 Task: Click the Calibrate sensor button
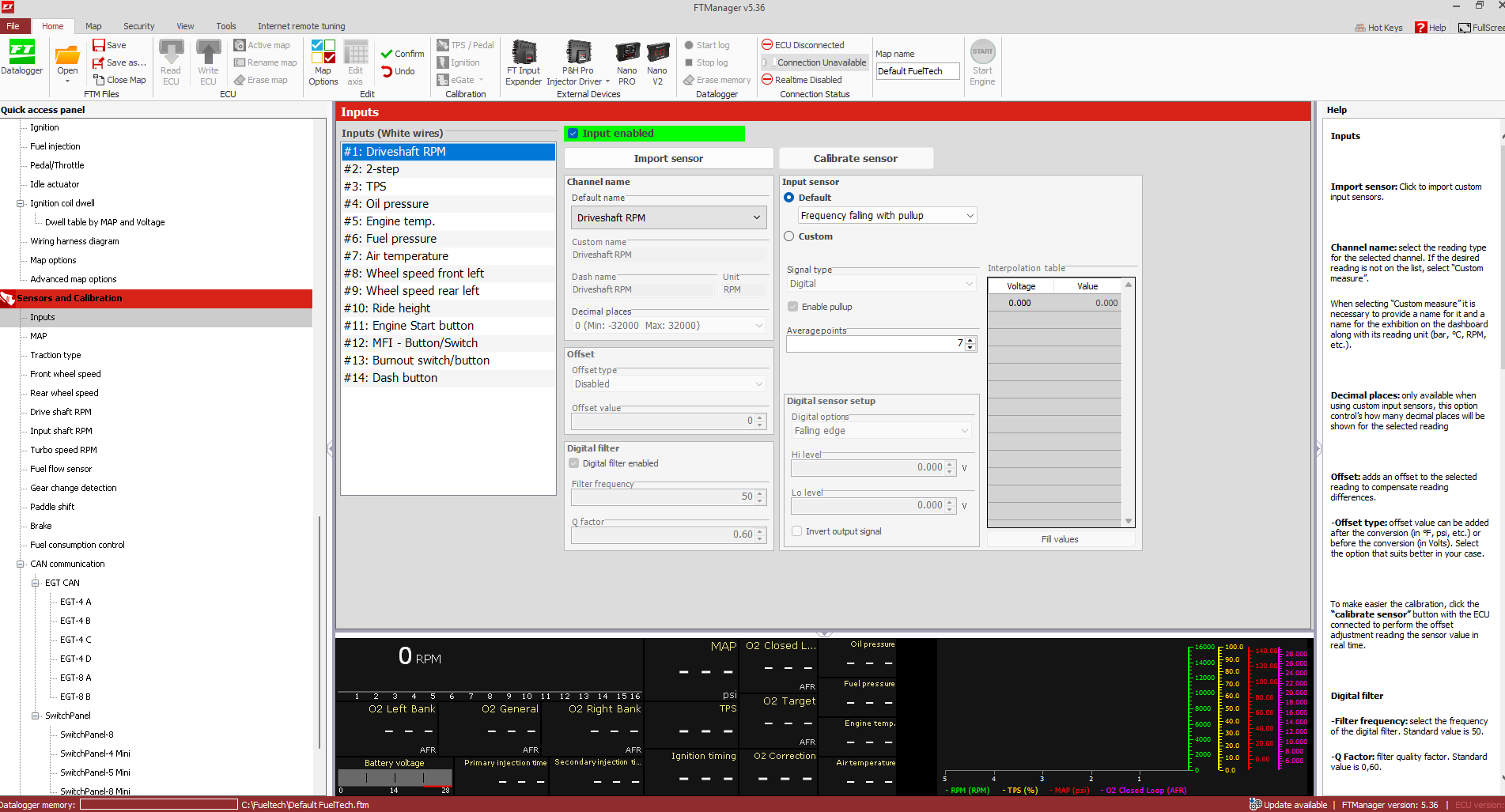[856, 159]
